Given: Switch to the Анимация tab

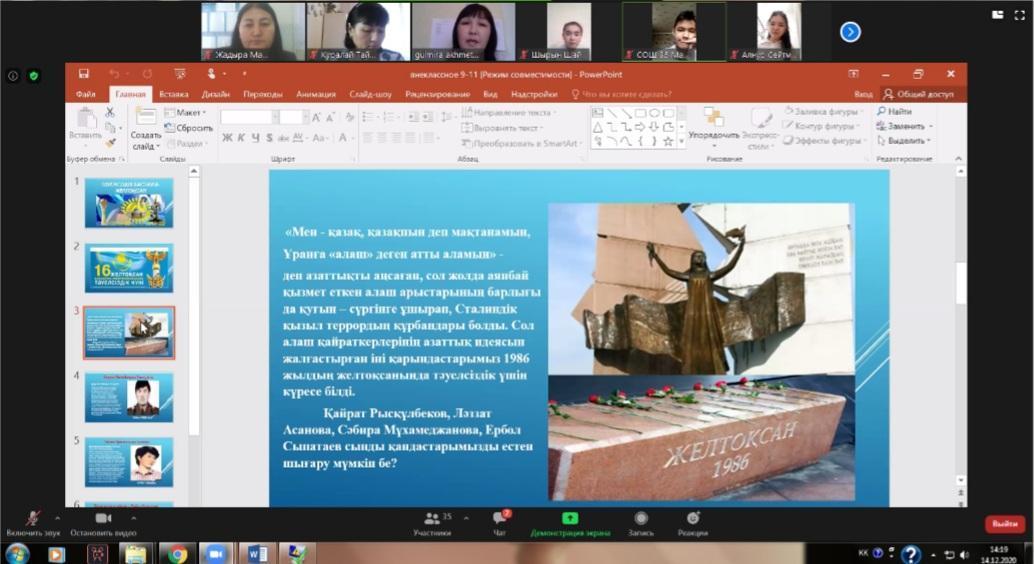Looking at the screenshot, I should (x=316, y=94).
